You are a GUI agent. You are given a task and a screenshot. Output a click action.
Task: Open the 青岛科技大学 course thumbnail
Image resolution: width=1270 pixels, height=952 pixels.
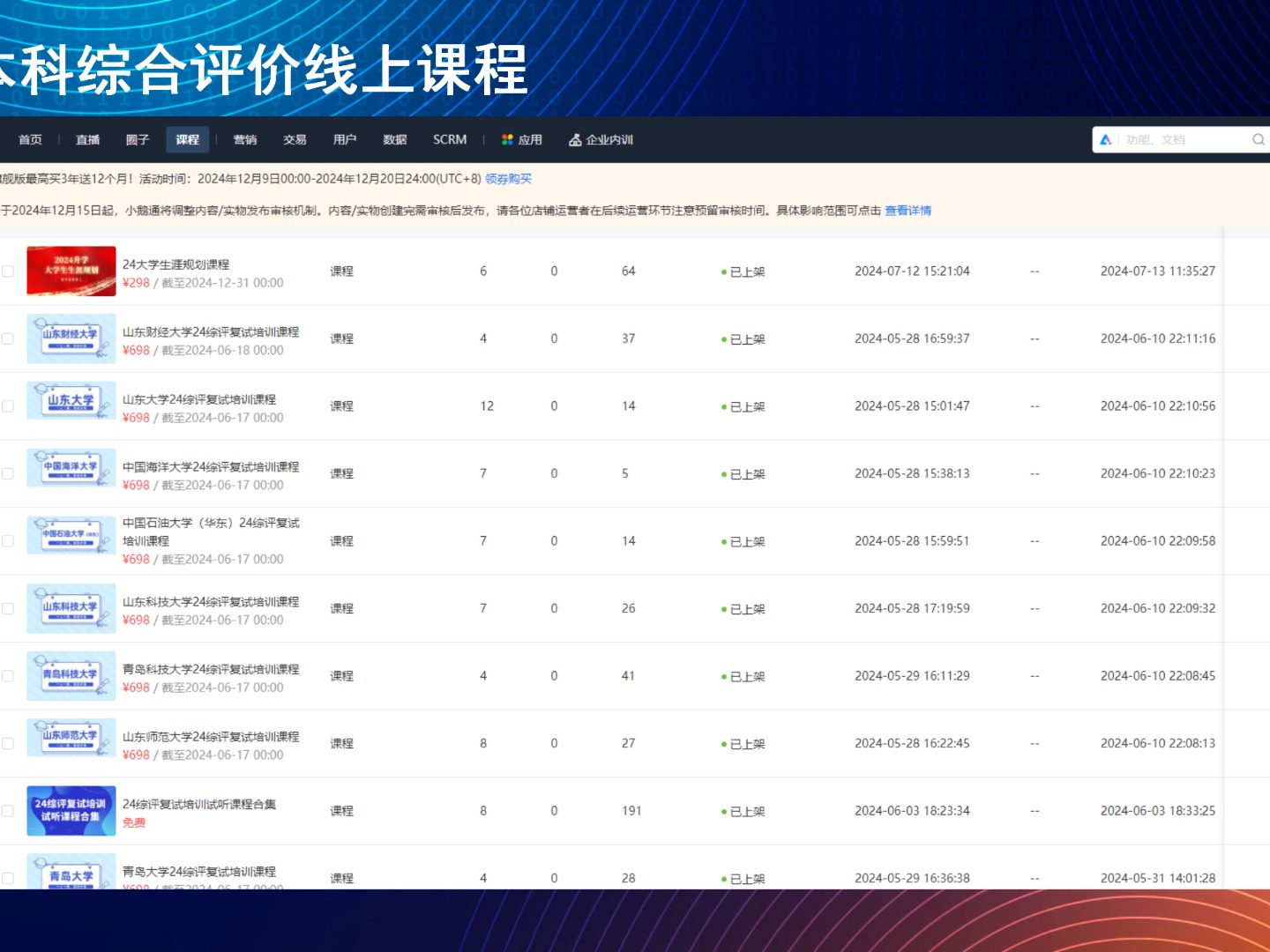(71, 675)
